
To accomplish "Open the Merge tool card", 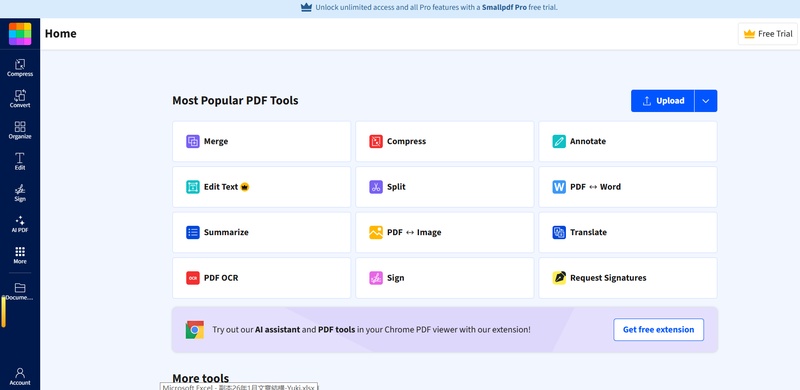I will (x=262, y=141).
